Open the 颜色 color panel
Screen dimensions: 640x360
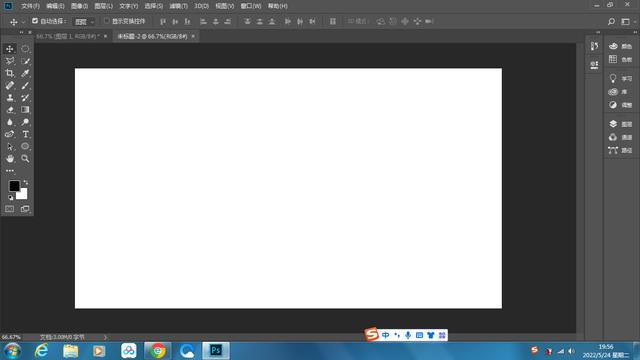pyautogui.click(x=620, y=46)
